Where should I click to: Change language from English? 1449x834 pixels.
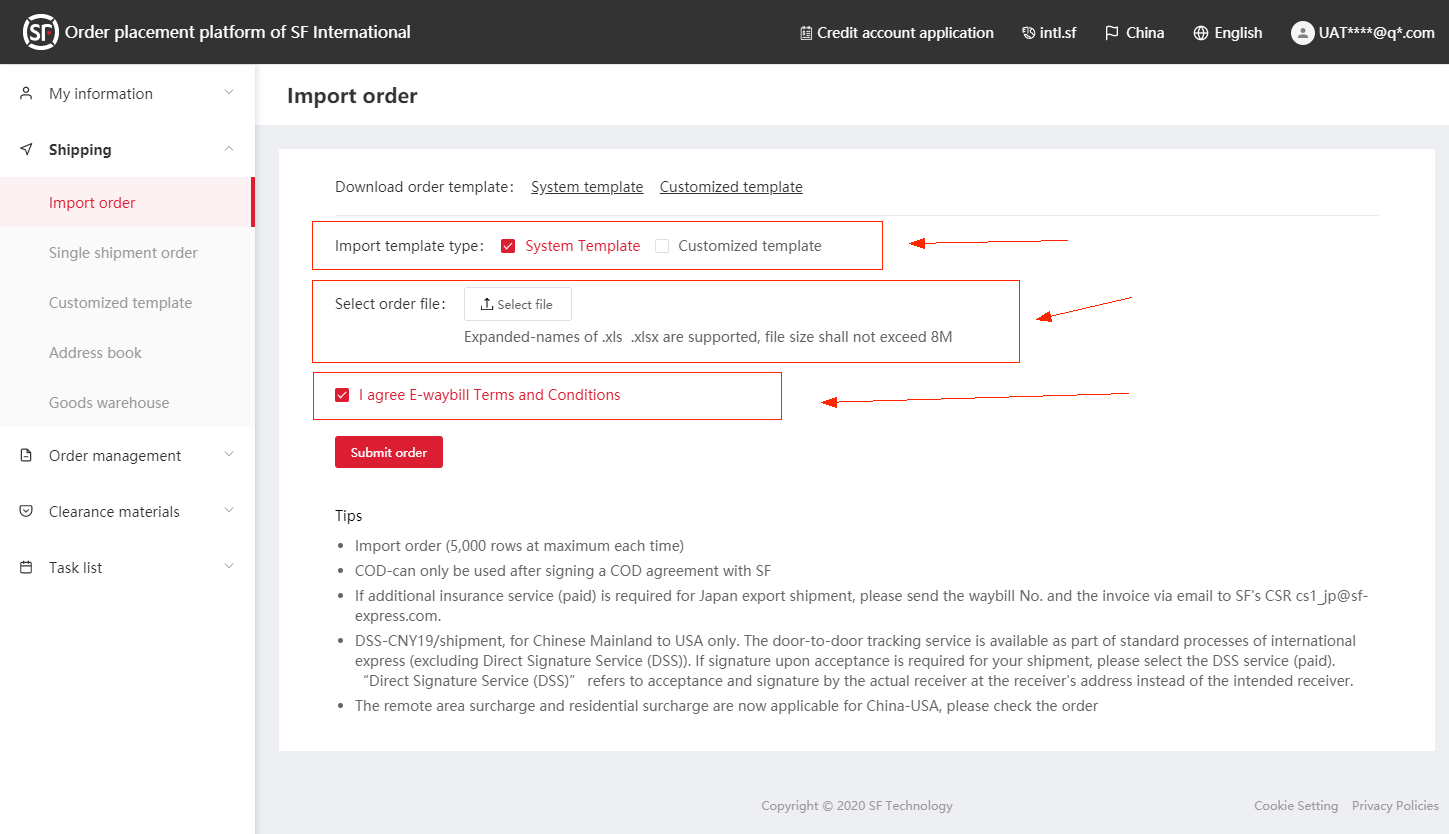(x=1228, y=33)
